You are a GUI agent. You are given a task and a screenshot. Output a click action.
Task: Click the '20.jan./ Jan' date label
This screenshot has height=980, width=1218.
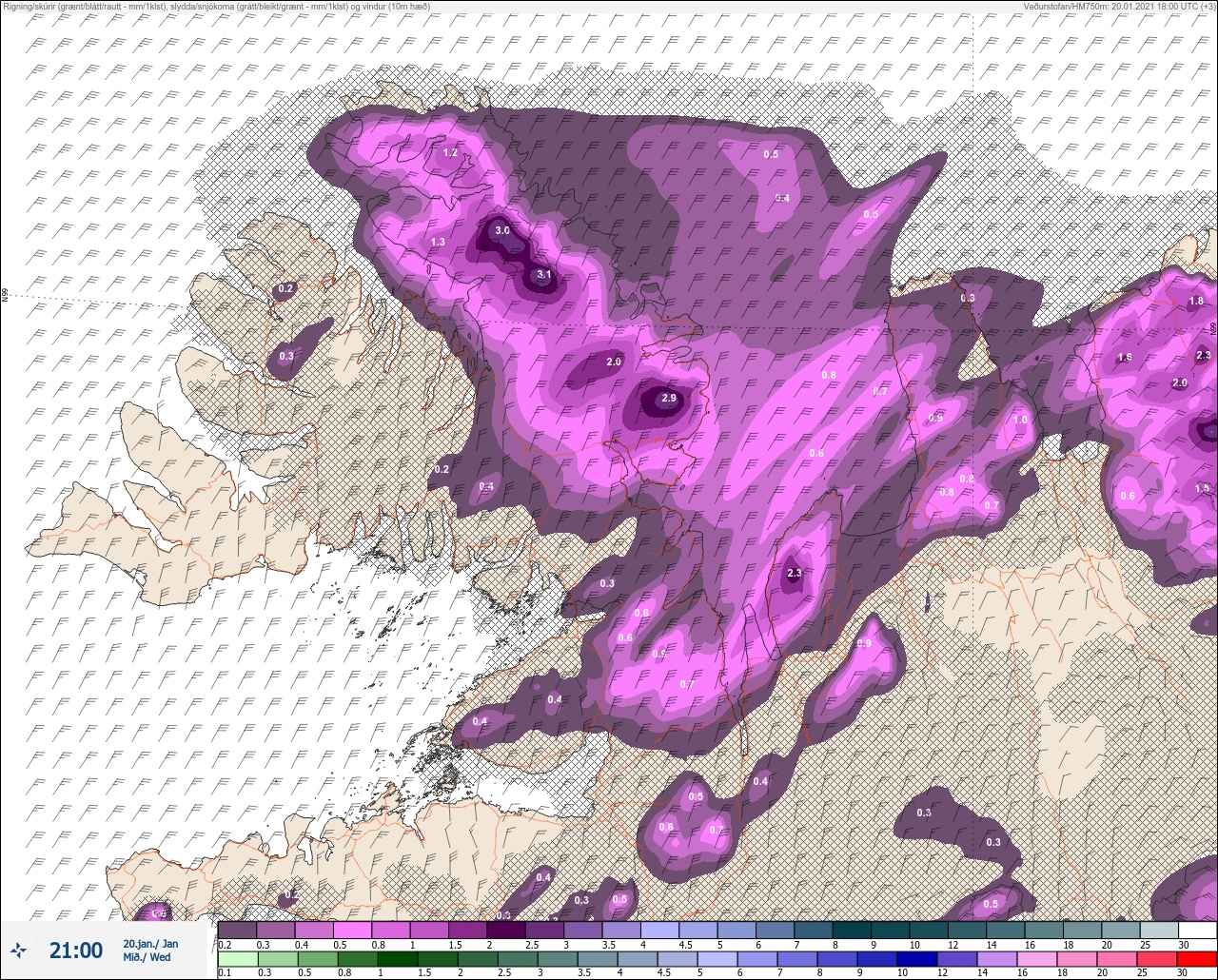click(x=150, y=944)
